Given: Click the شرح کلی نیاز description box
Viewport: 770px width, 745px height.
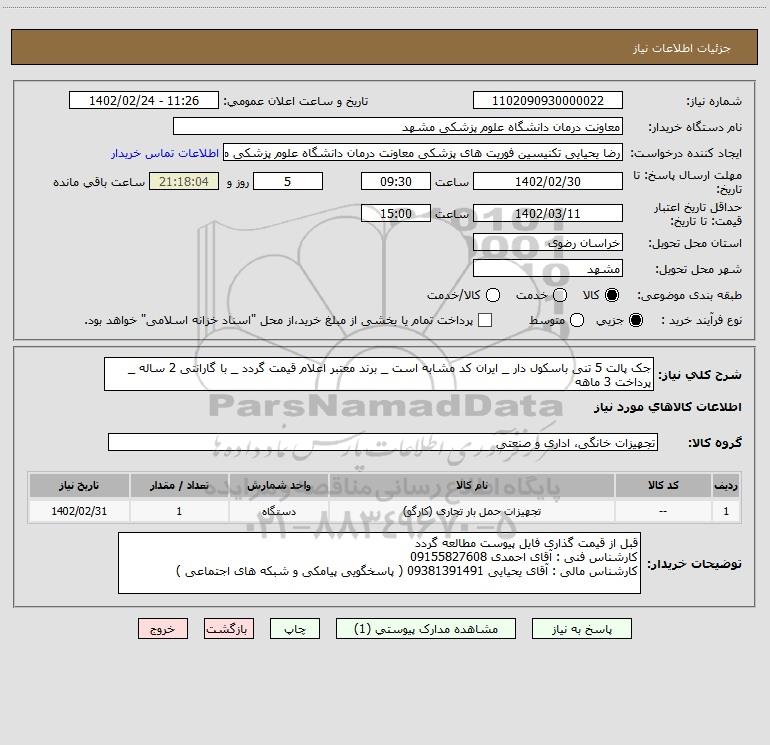Looking at the screenshot, I should (379, 374).
